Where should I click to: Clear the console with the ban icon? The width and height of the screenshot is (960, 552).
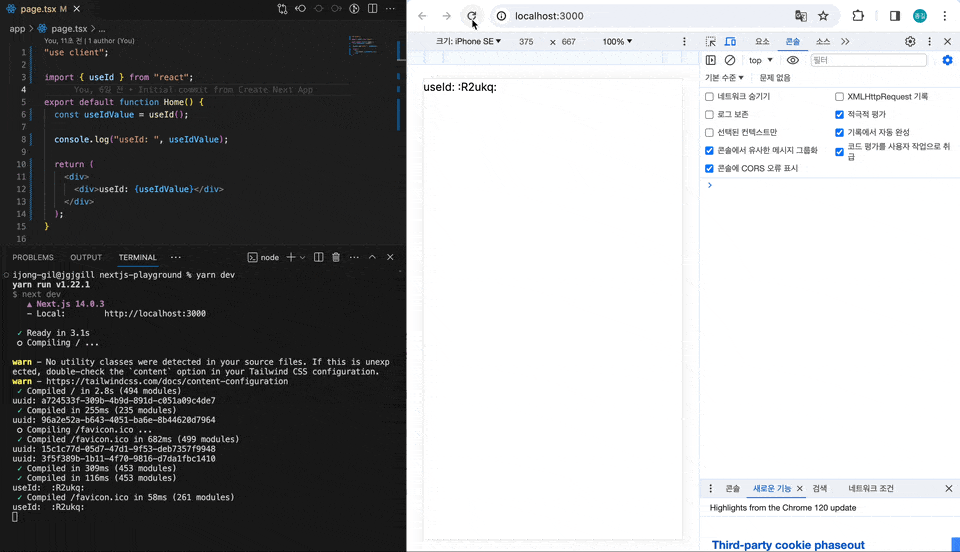730,60
